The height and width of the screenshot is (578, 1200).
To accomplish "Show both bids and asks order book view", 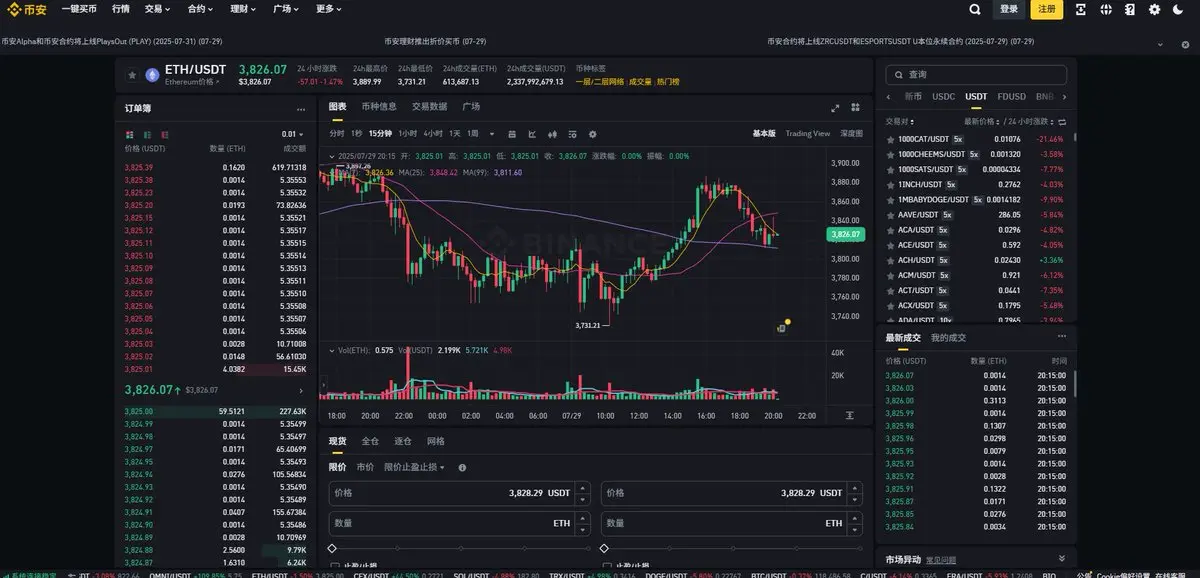I will pos(129,134).
